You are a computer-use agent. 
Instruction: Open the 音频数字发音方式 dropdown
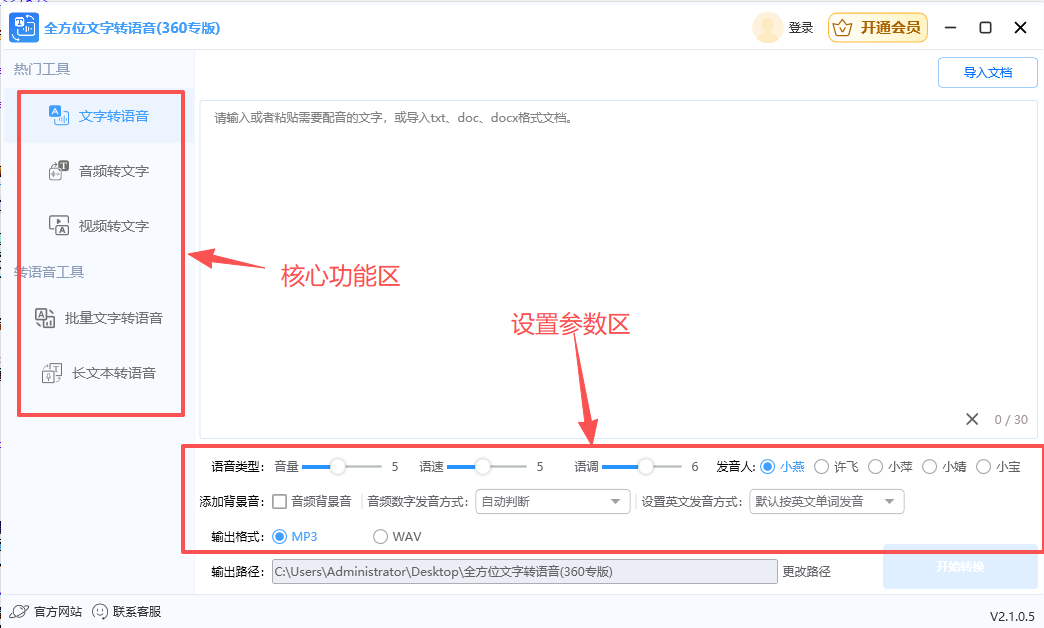tap(552, 501)
